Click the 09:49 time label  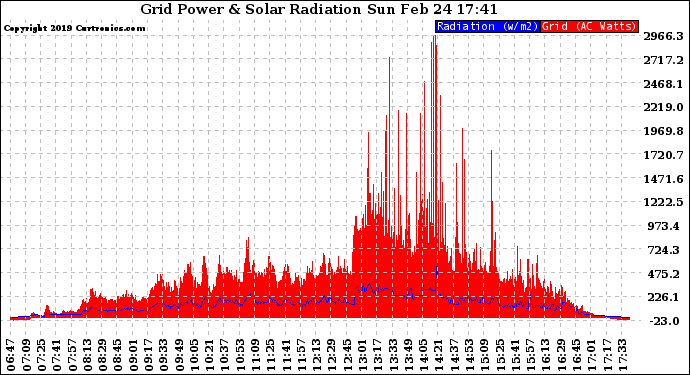179,355
